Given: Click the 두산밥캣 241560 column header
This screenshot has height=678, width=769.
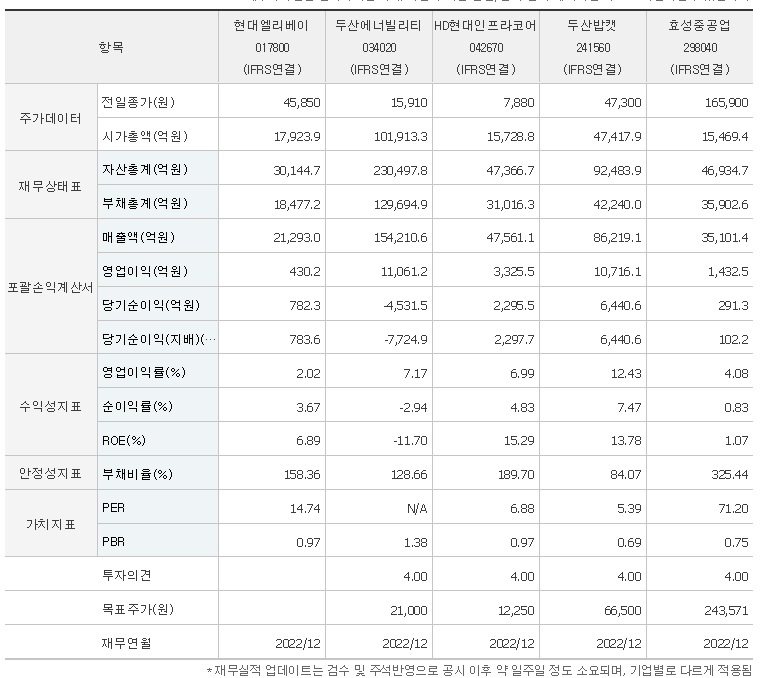Looking at the screenshot, I should 593,47.
